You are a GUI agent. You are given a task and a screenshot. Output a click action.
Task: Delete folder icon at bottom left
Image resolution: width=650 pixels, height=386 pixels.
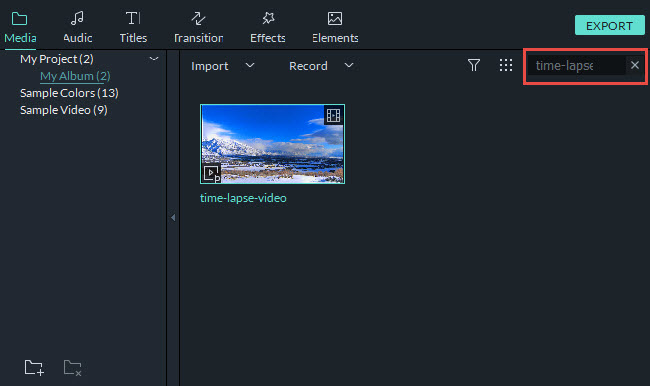[73, 368]
